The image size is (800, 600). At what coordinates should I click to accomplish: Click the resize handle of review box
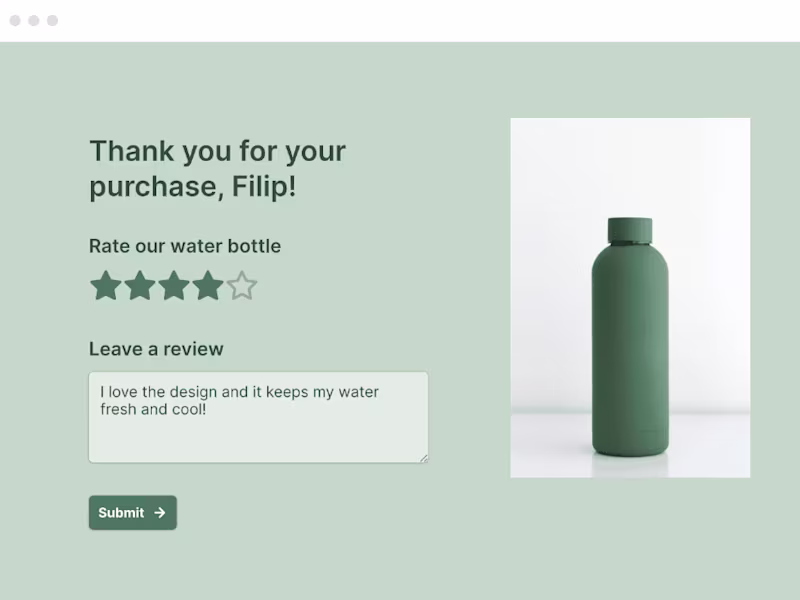coord(423,458)
